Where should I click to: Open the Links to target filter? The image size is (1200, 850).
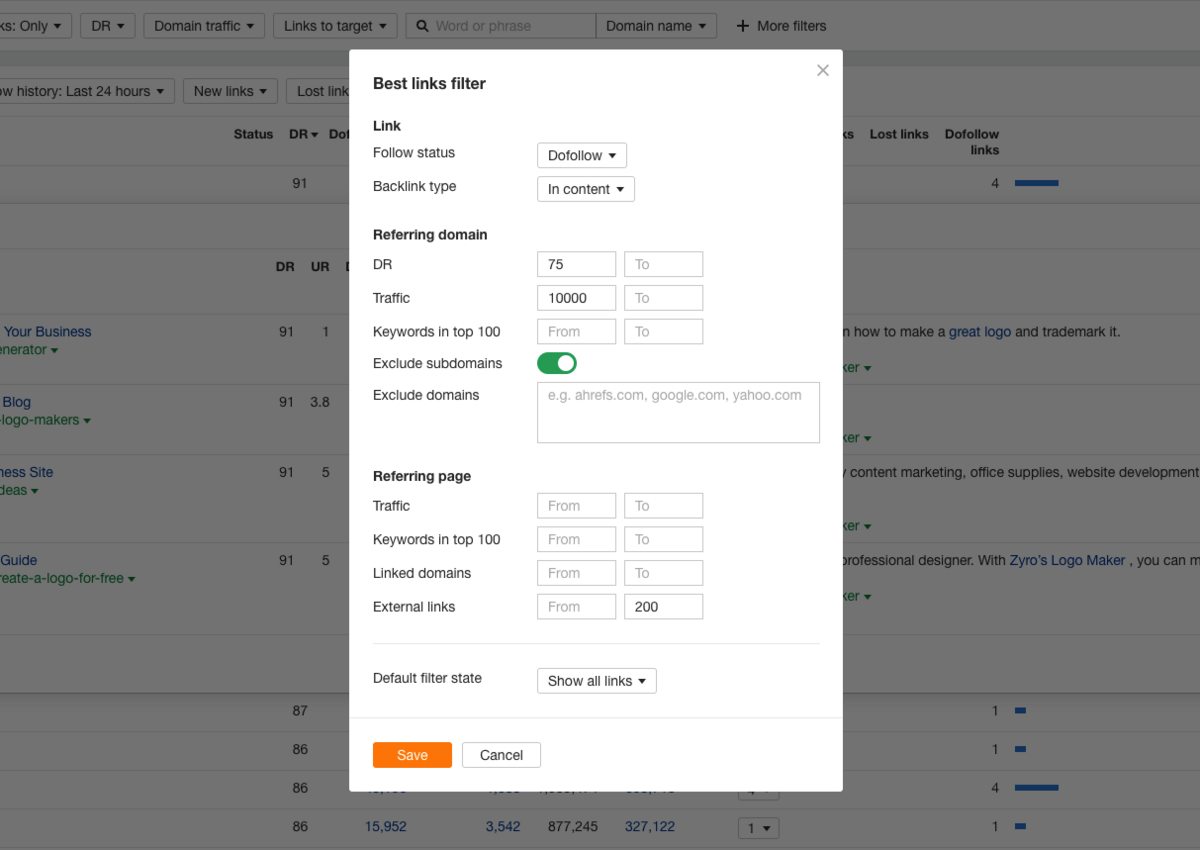click(335, 26)
